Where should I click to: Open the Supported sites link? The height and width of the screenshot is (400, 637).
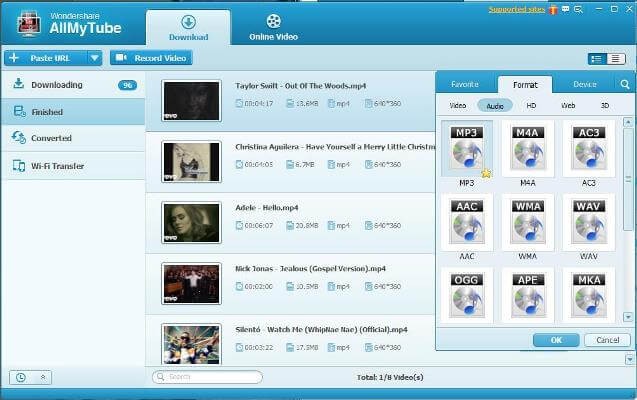click(516, 9)
